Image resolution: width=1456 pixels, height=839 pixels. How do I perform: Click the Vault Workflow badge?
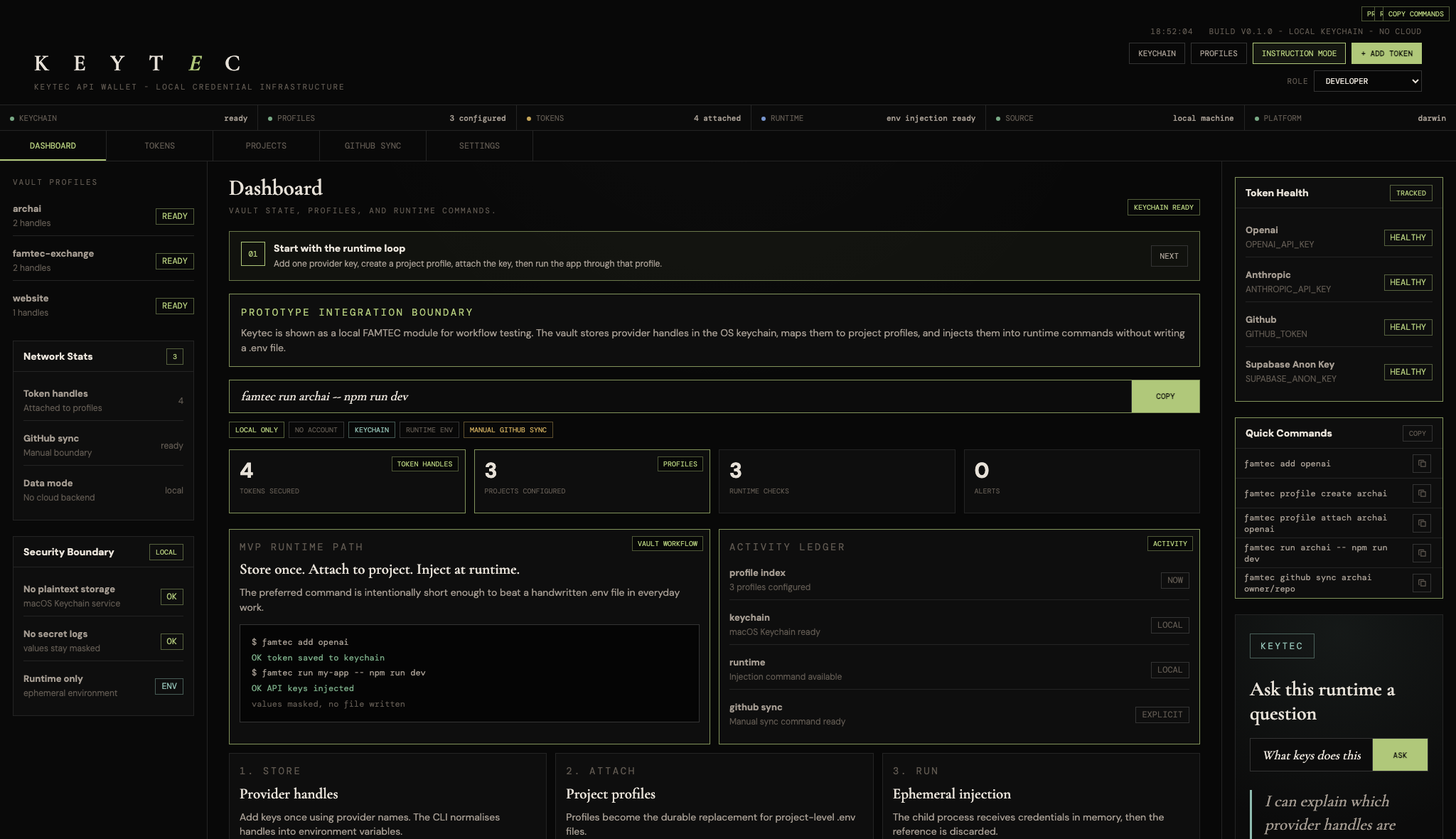point(668,543)
